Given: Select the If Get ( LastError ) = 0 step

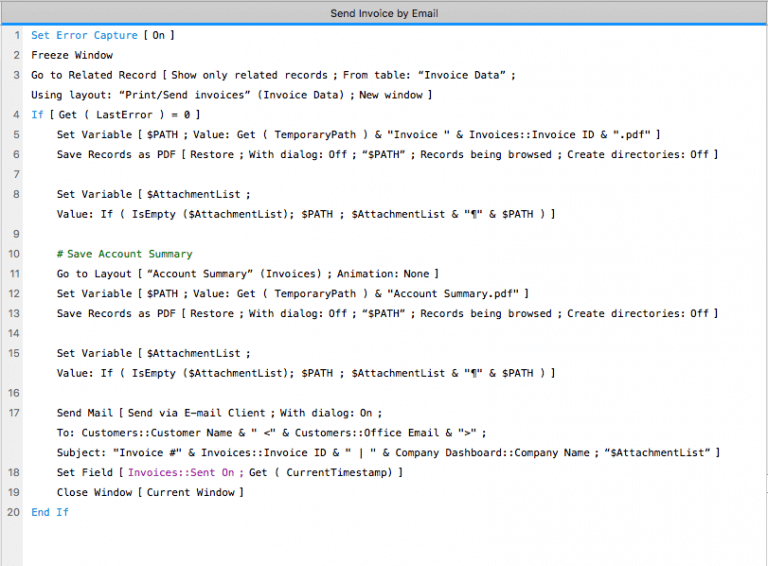Looking at the screenshot, I should tap(116, 115).
